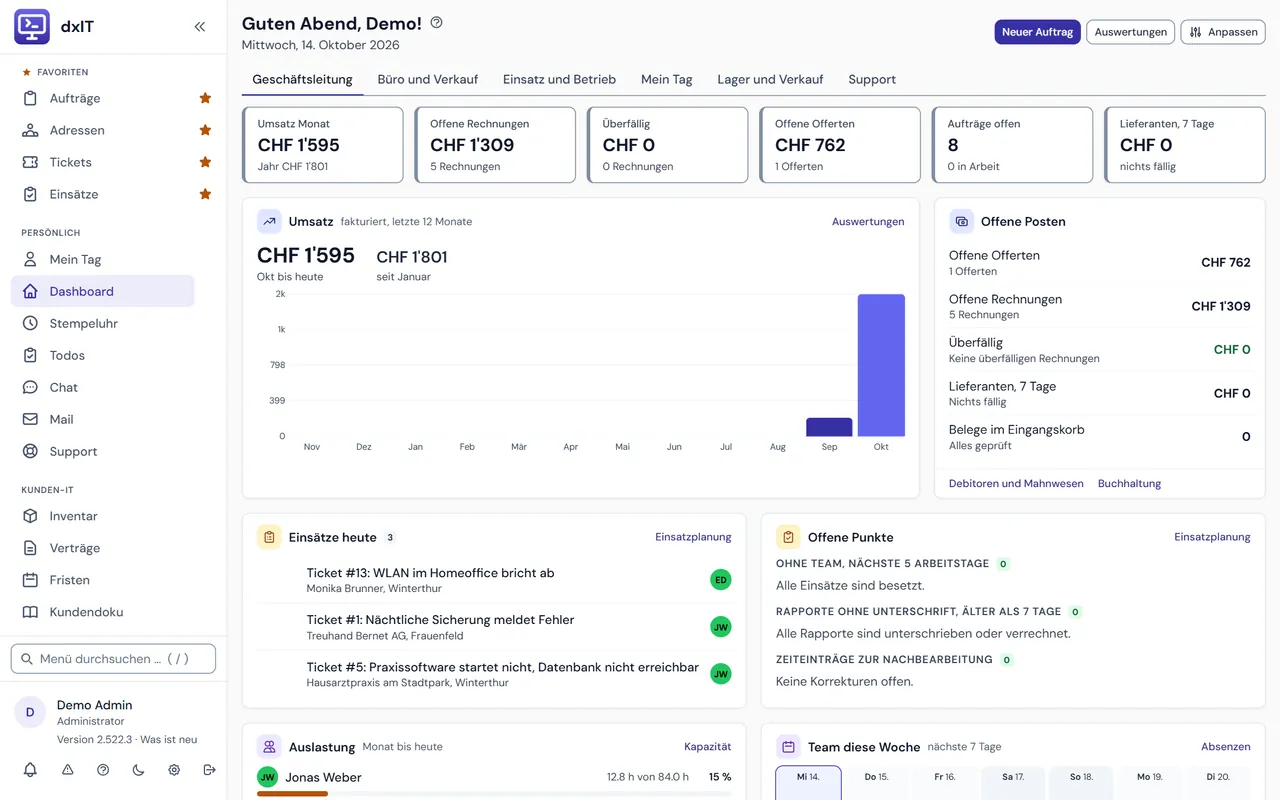Open notifications bell icon

[x=30, y=770]
